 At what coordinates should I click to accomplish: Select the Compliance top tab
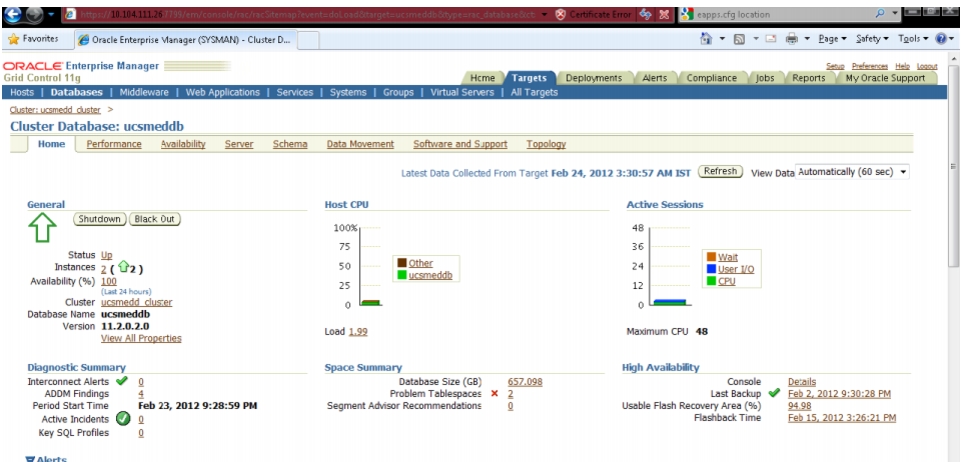tap(712, 78)
